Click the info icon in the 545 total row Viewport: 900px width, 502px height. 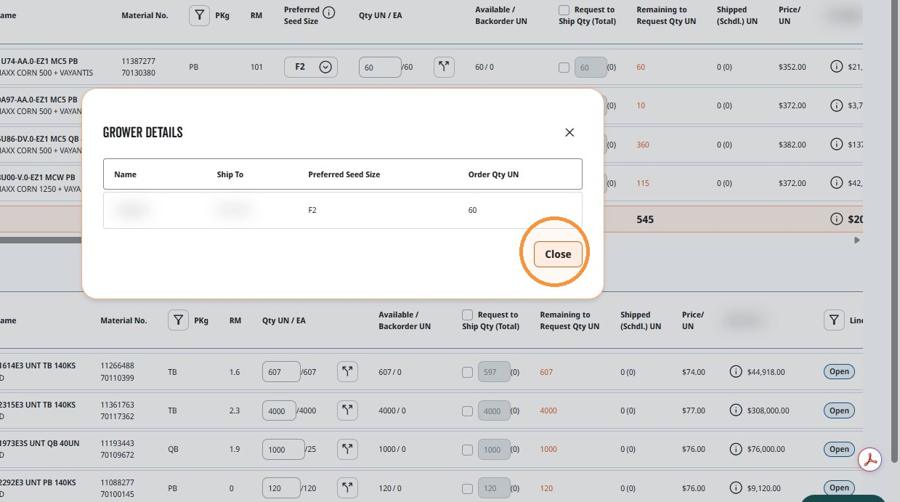point(836,219)
